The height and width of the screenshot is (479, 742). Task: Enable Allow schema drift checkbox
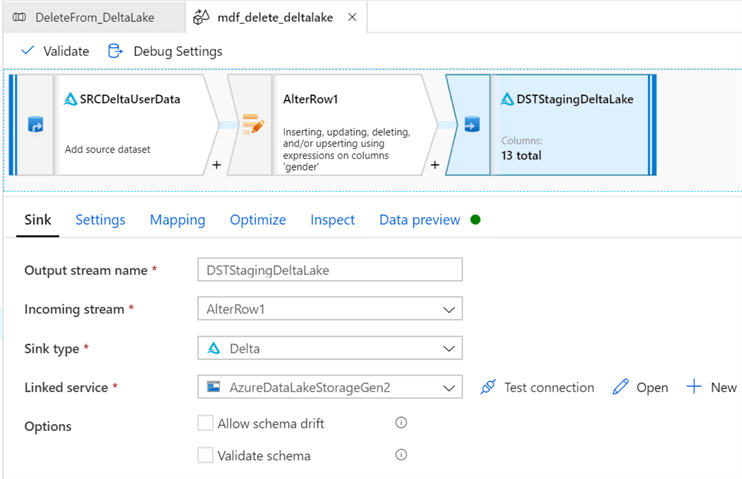click(206, 423)
